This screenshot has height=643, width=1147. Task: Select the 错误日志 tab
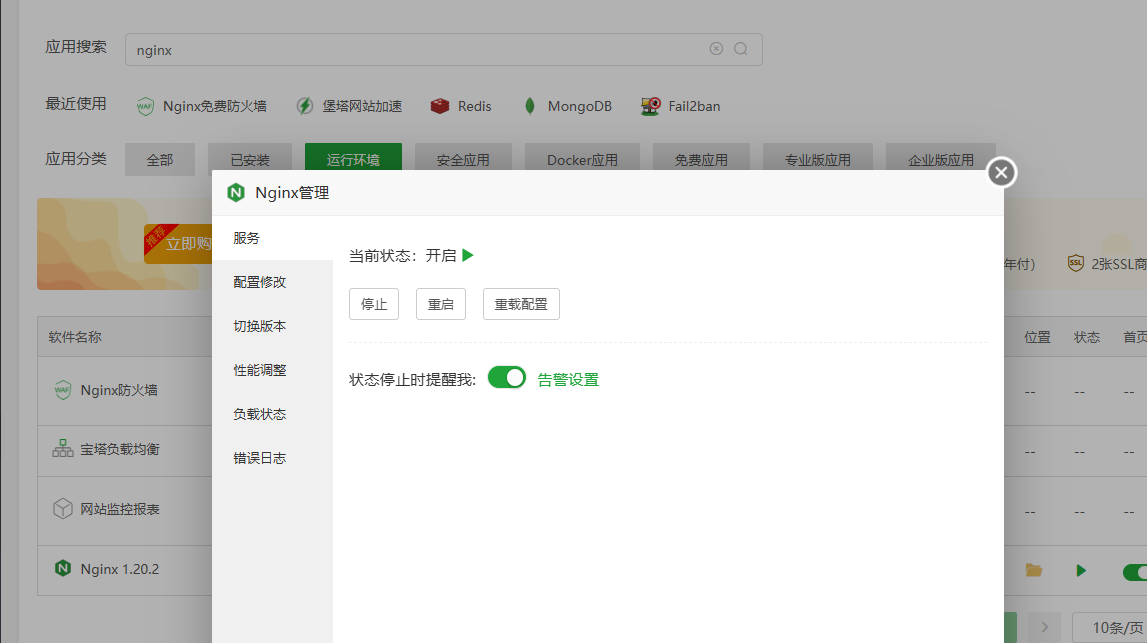click(272, 457)
